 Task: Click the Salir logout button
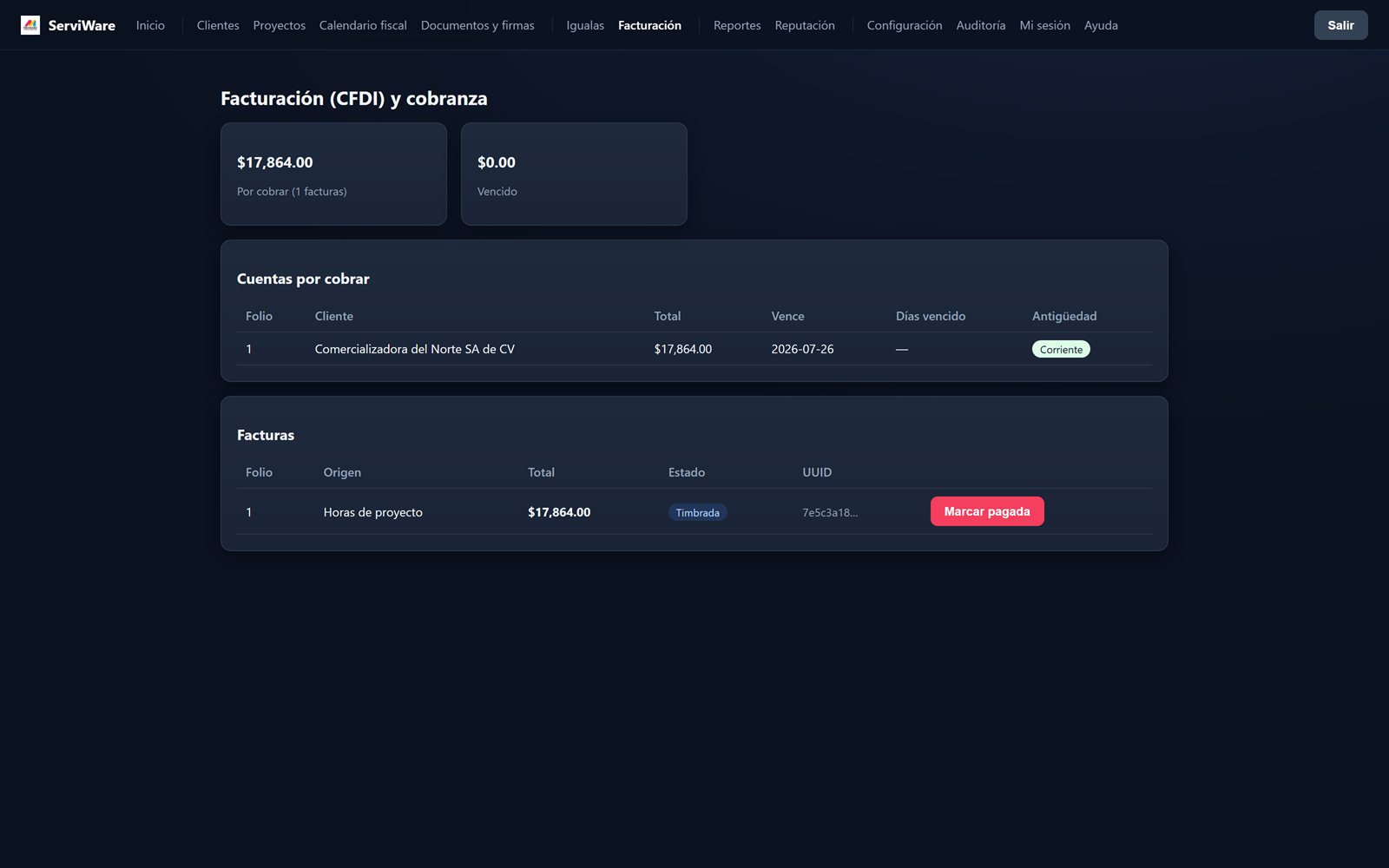pos(1340,25)
